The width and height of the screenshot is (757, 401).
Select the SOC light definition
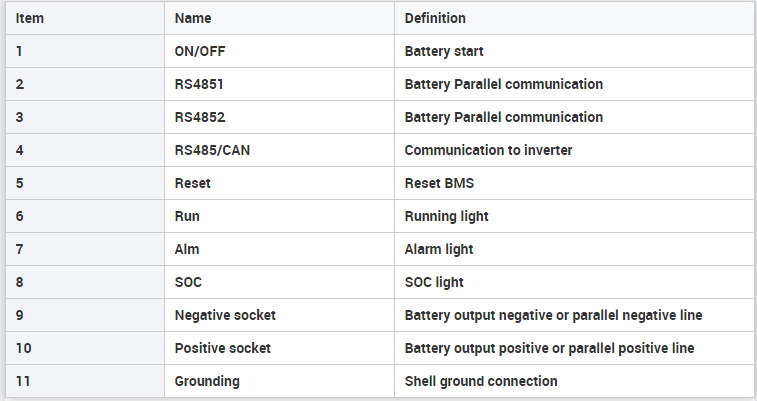click(x=574, y=282)
